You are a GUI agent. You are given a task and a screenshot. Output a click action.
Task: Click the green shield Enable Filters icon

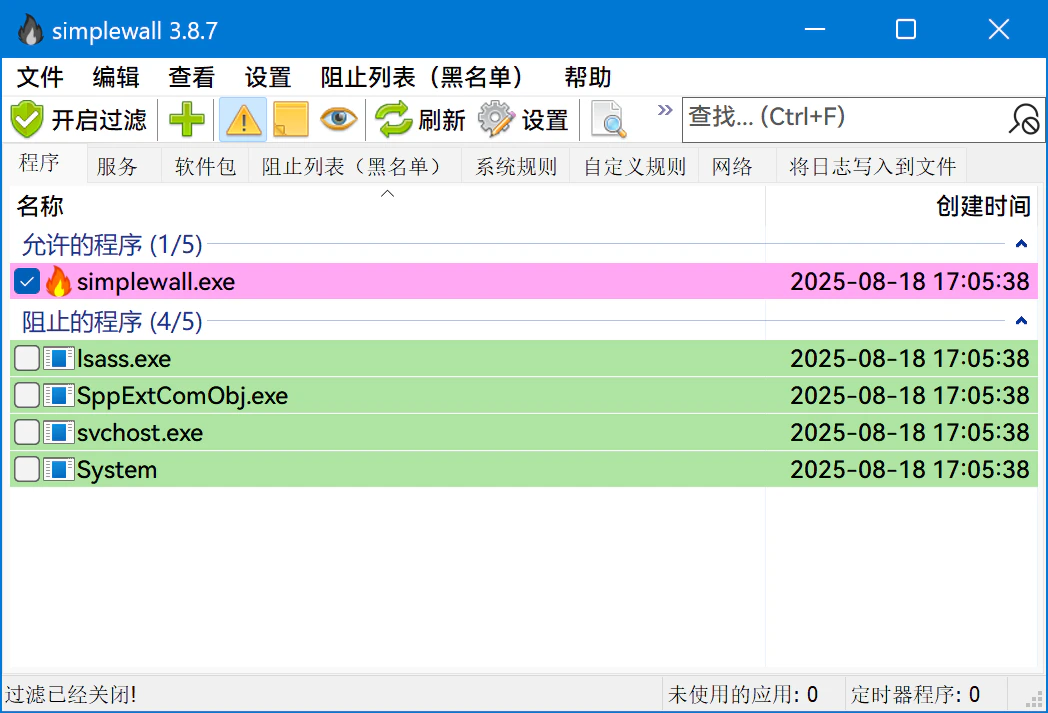(x=27, y=120)
